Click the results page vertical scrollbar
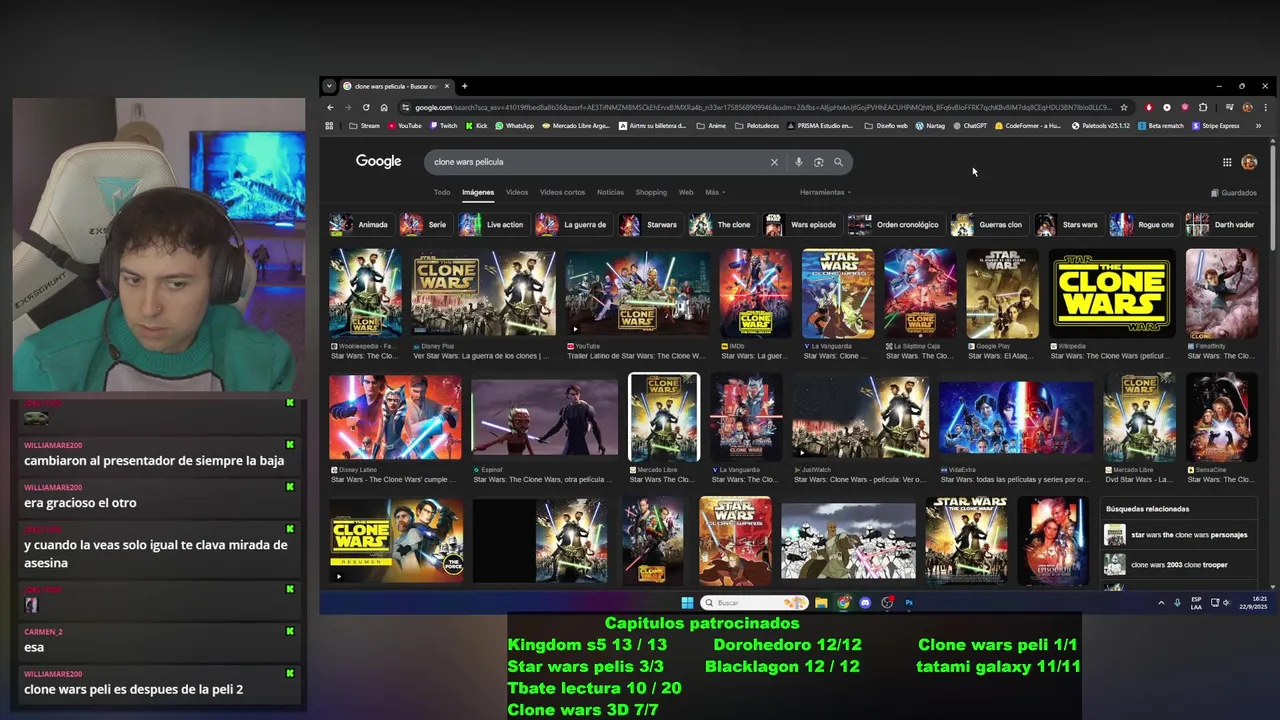 pos(1273,195)
